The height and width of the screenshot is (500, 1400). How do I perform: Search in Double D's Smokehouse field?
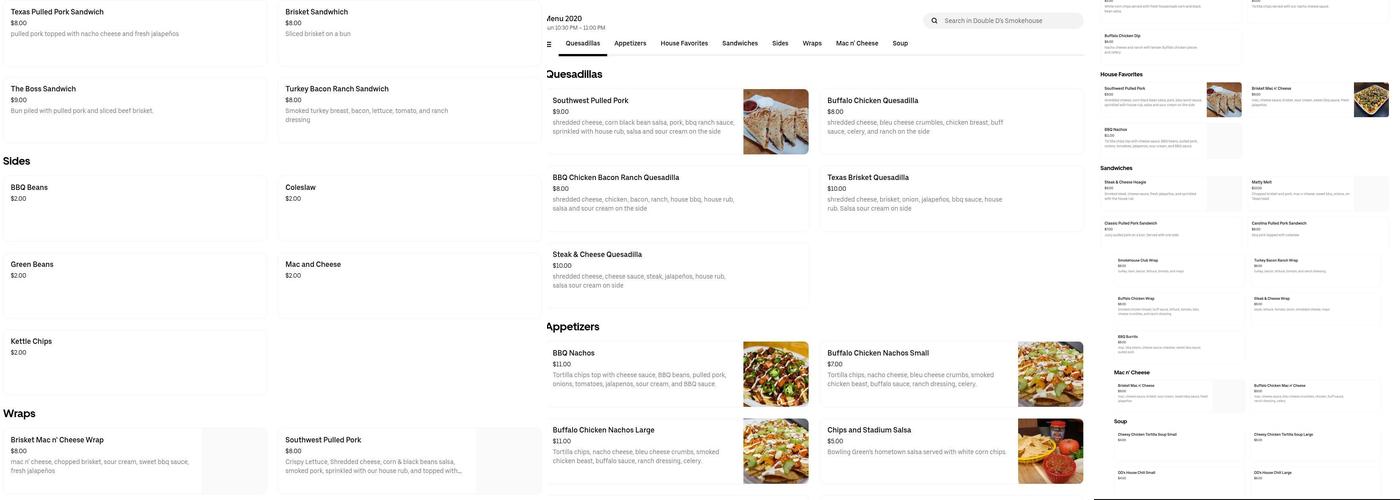[x=1010, y=21]
